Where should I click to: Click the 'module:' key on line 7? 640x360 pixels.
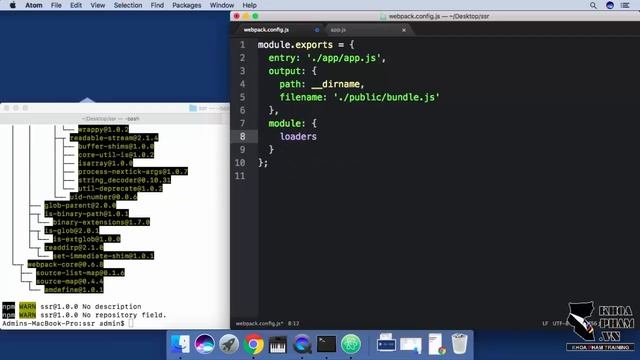(x=287, y=123)
